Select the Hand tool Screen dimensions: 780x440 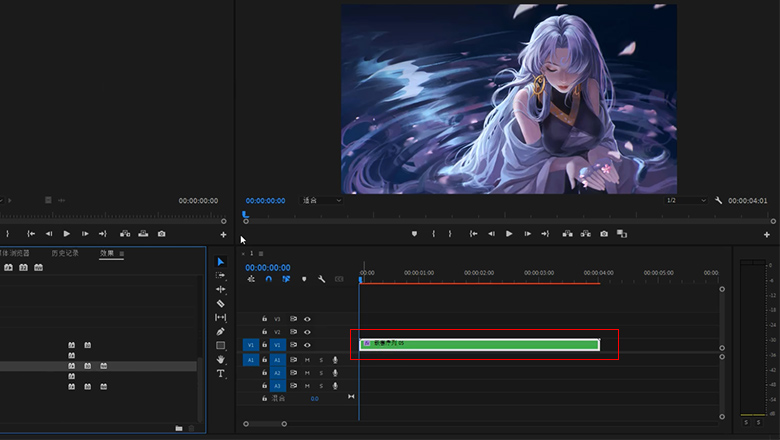click(220, 359)
